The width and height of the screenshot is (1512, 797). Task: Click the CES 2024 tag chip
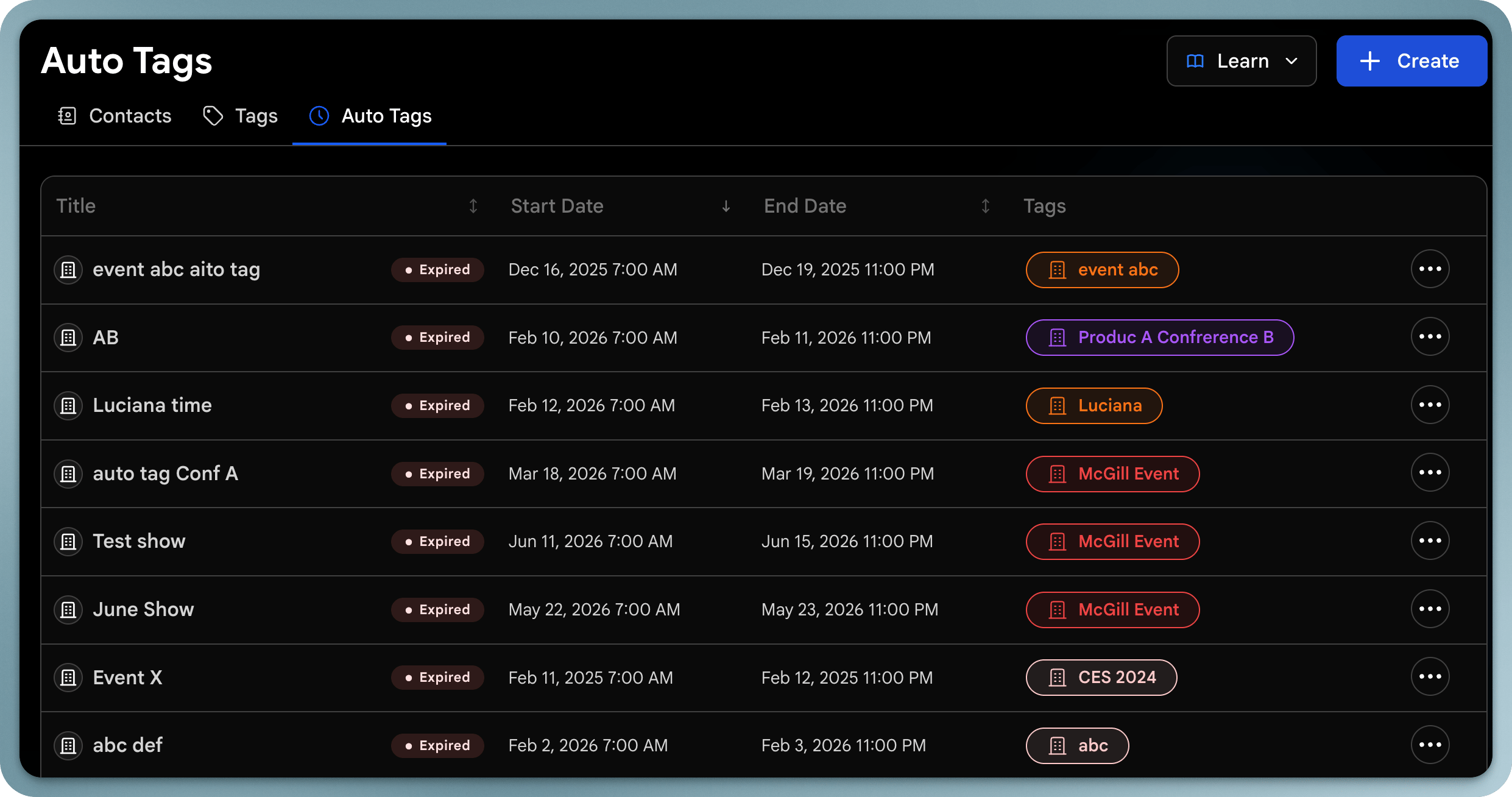[1101, 678]
